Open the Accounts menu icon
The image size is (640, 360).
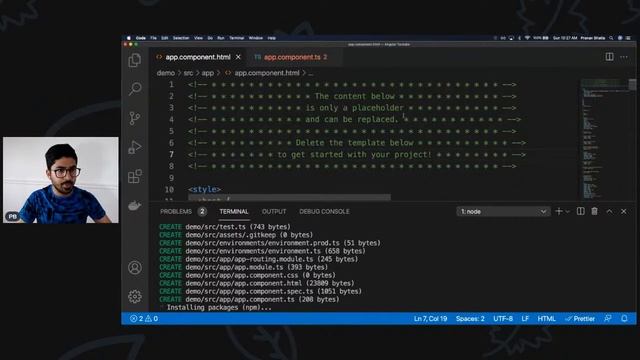135,267
